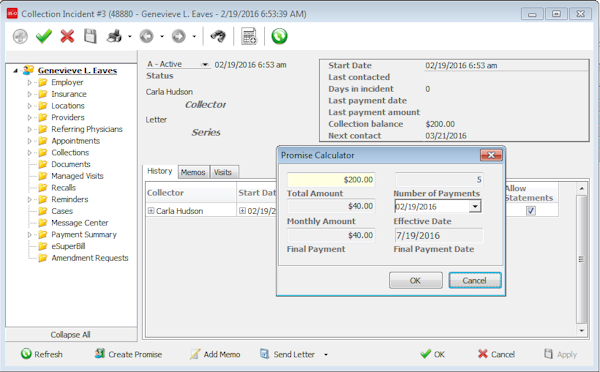Select the Collections tree item
The width and height of the screenshot is (600, 372).
pos(70,153)
